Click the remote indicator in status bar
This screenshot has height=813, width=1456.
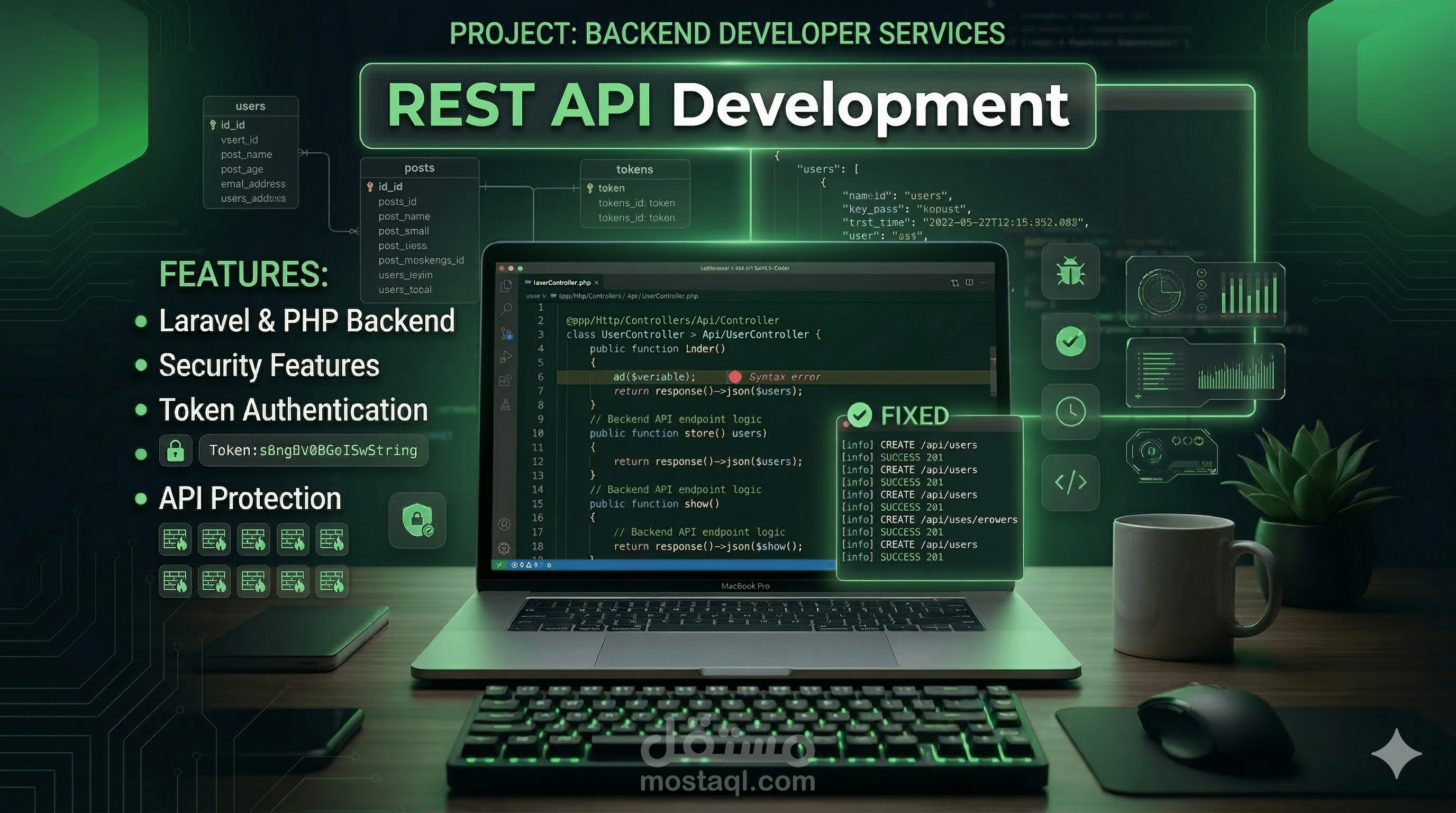point(499,565)
